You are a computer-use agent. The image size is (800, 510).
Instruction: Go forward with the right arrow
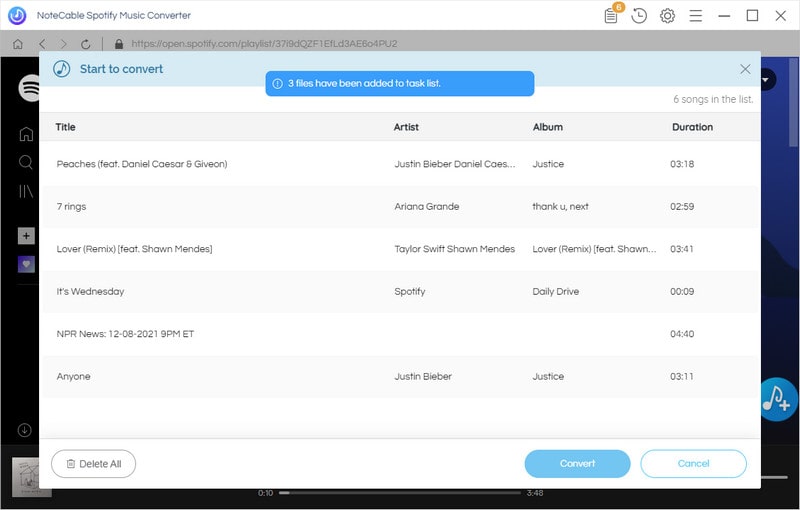(64, 44)
